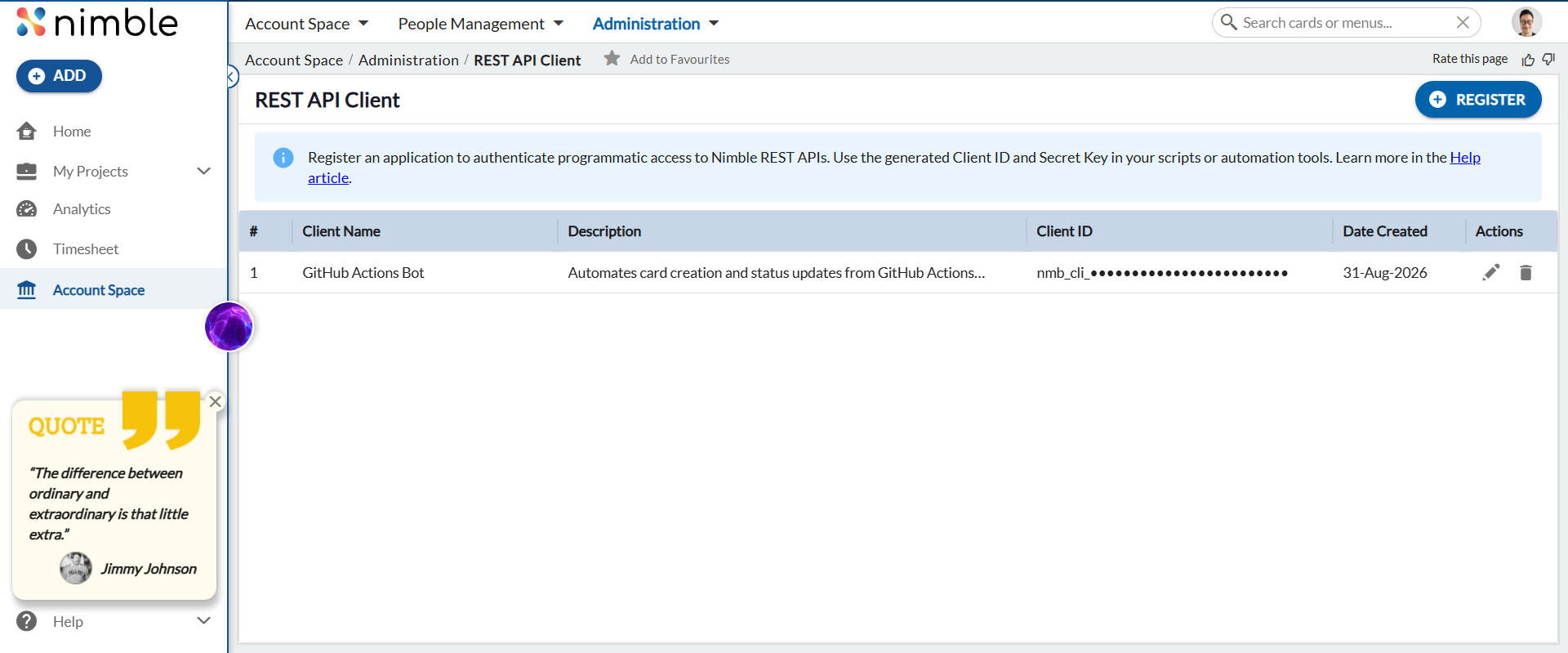
Task: Click Add to Favourites text
Action: pyautogui.click(x=680, y=60)
